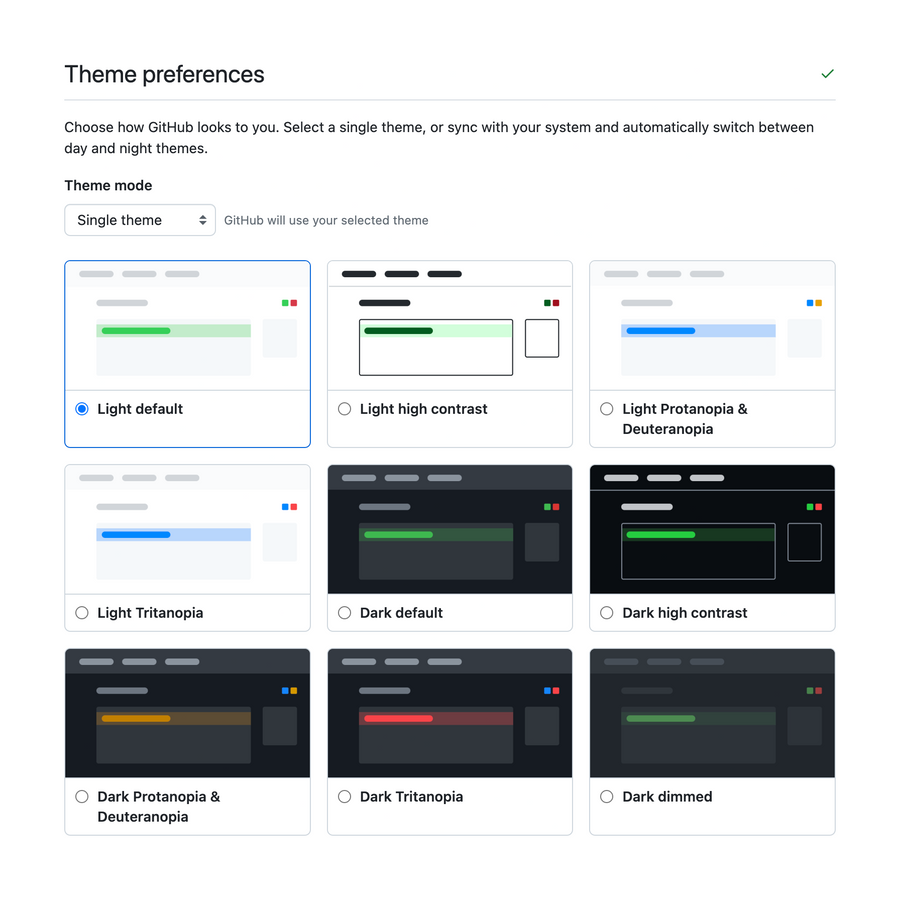The width and height of the screenshot is (900, 900).
Task: Select the Light high contrast radio button
Action: point(344,409)
